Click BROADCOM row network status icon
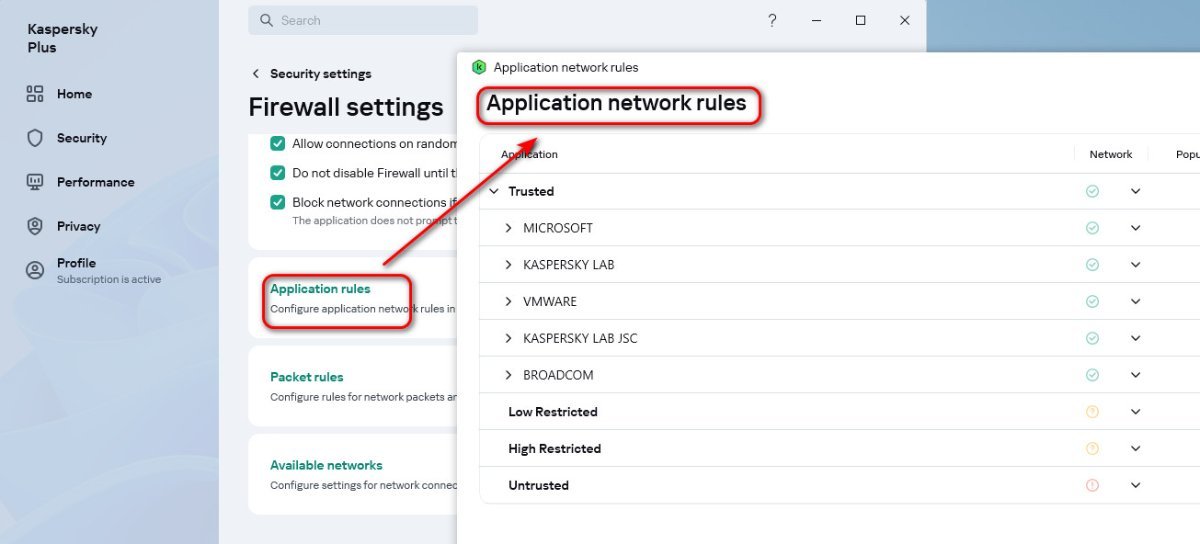 (1092, 375)
